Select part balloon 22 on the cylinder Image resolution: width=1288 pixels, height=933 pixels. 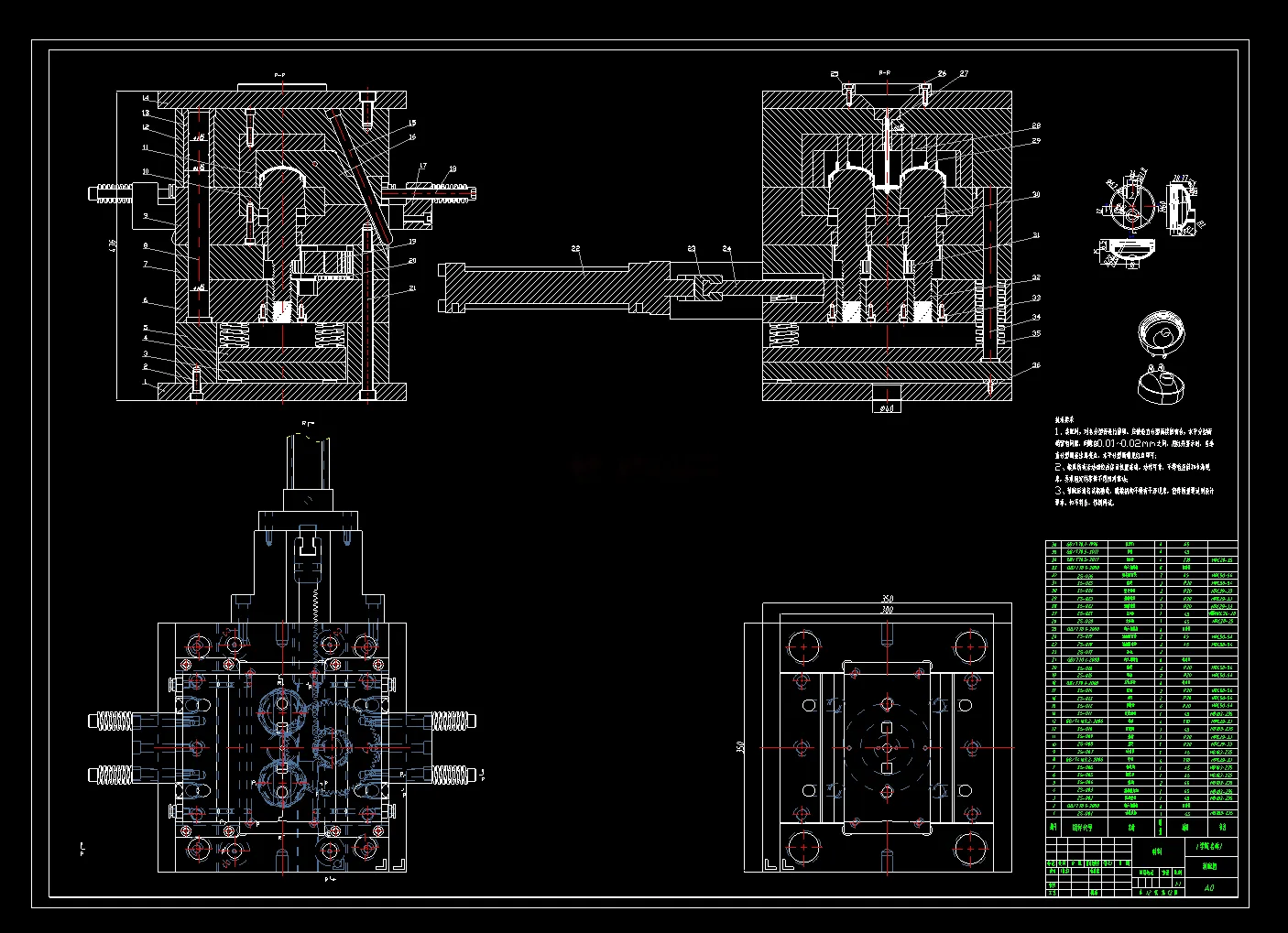click(575, 248)
